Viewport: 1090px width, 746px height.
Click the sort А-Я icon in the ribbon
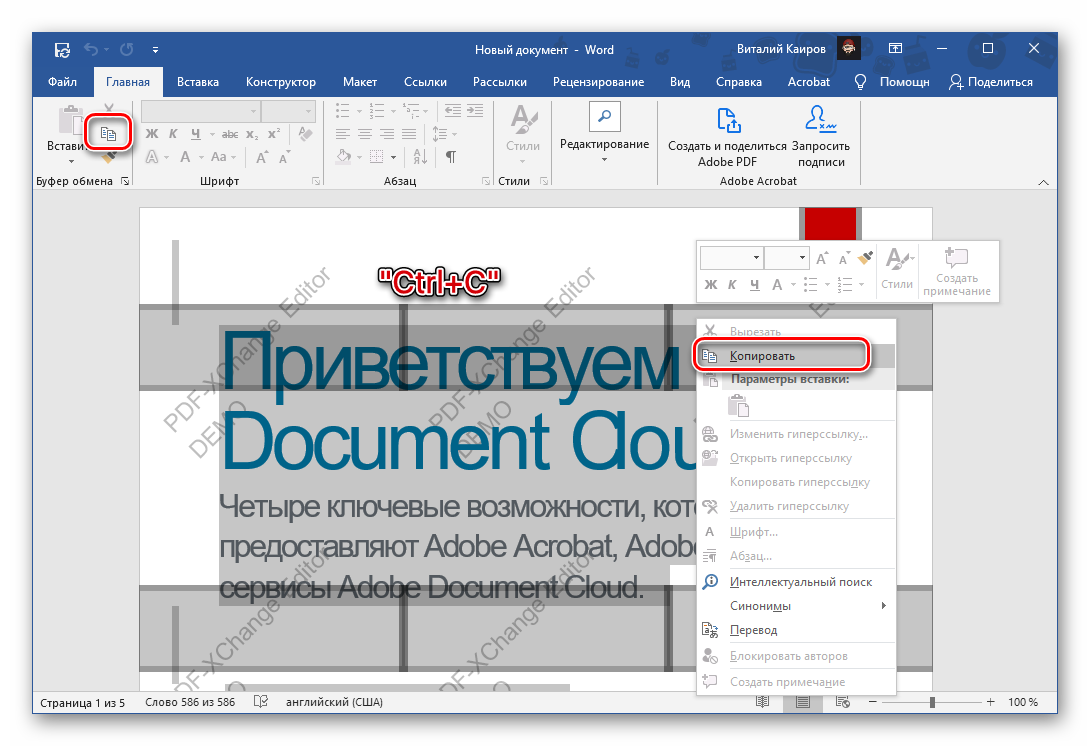[420, 157]
